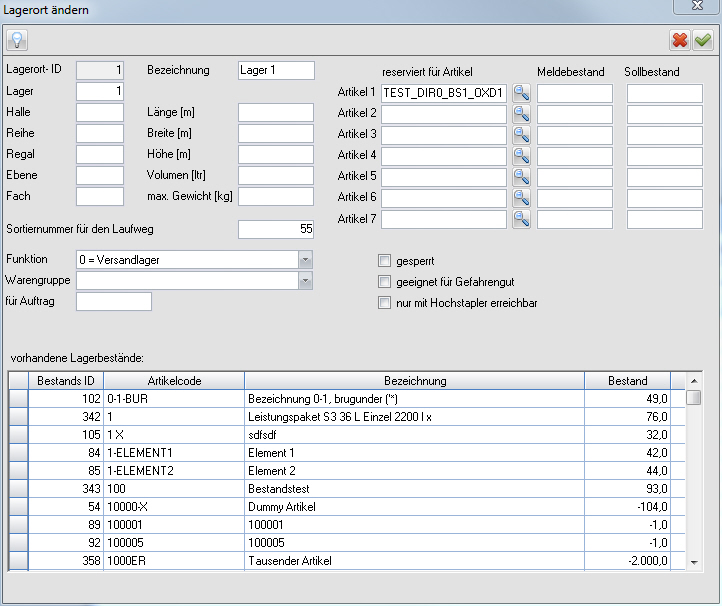Toggle the gesperrt checkbox

coord(384,261)
